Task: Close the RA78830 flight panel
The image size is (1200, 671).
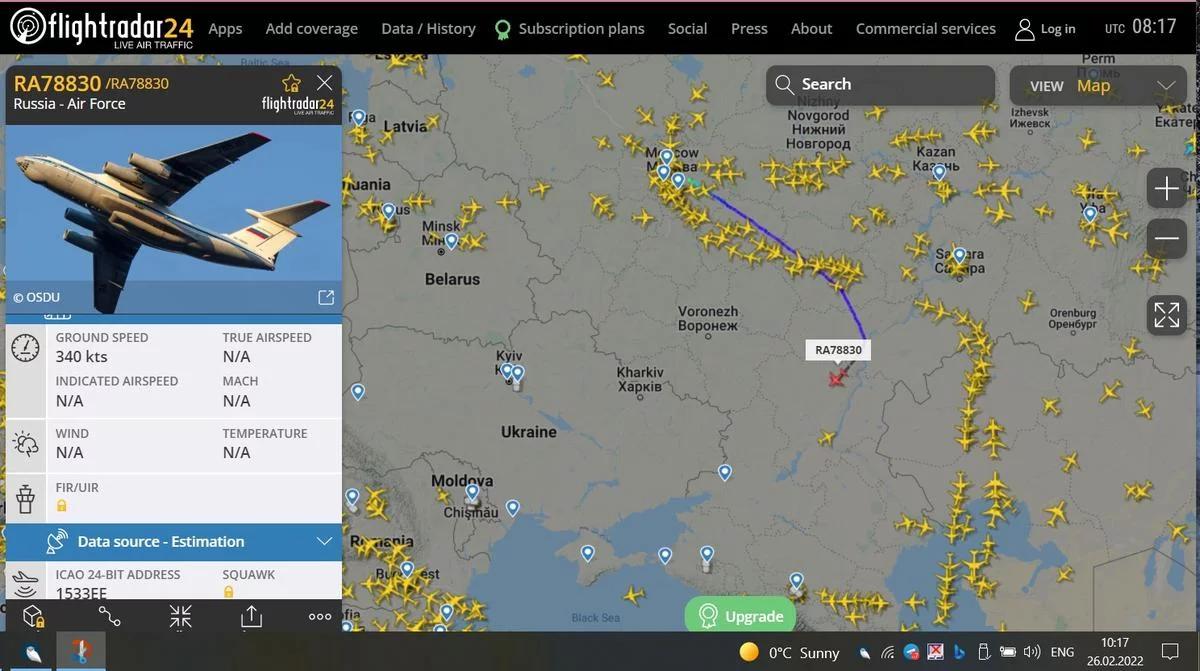Action: [x=324, y=83]
